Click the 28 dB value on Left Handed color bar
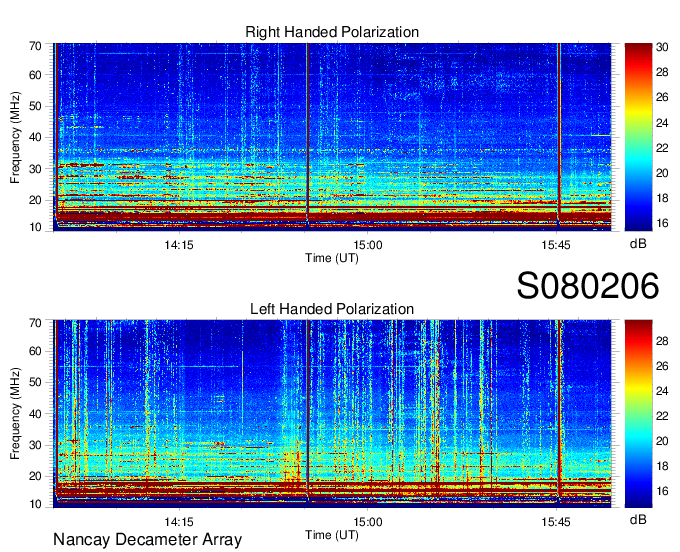The height and width of the screenshot is (552, 680). click(x=663, y=341)
